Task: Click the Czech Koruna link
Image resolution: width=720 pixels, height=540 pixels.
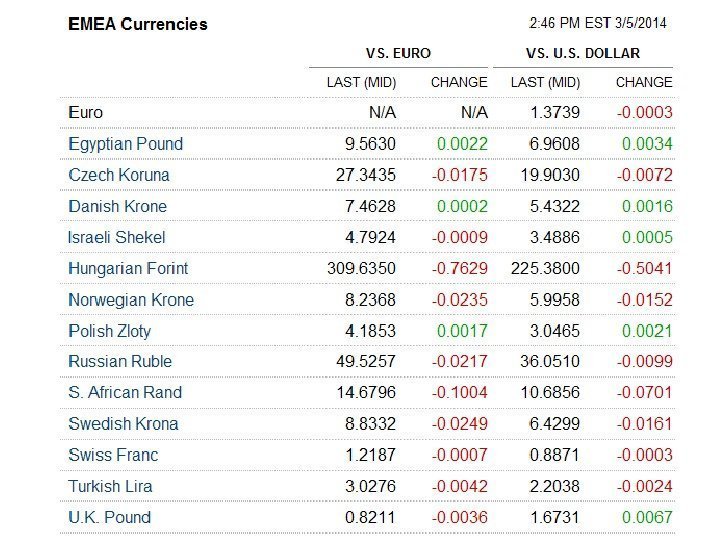Action: point(119,175)
